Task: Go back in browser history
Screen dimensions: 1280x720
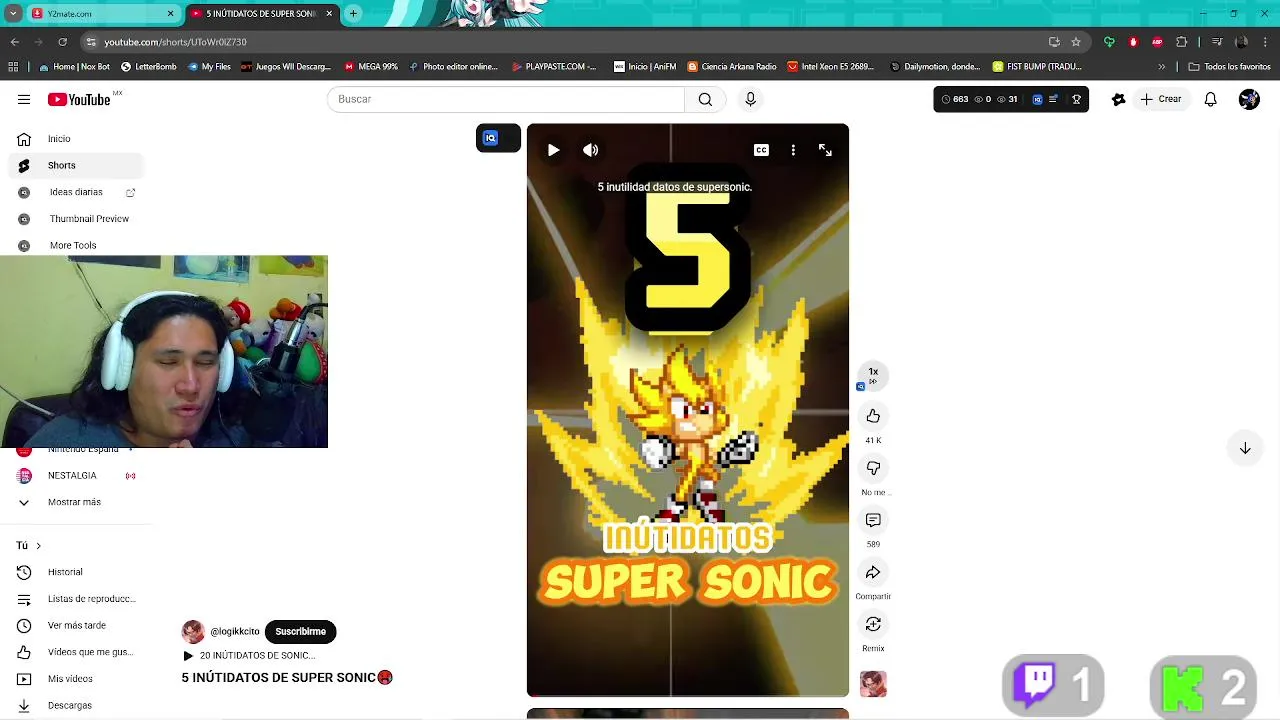Action: 14,42
